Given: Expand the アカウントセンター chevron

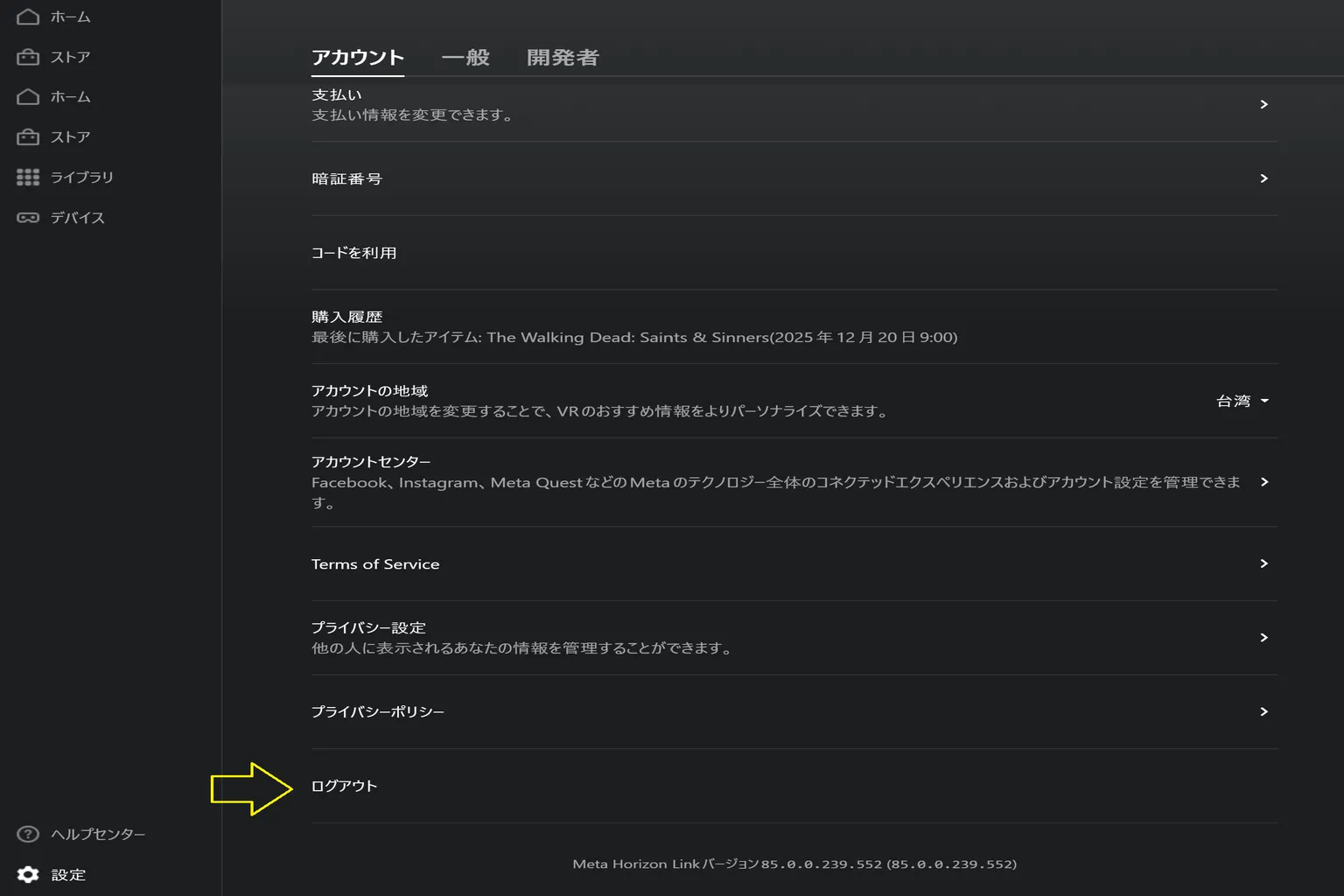Looking at the screenshot, I should click(1263, 482).
